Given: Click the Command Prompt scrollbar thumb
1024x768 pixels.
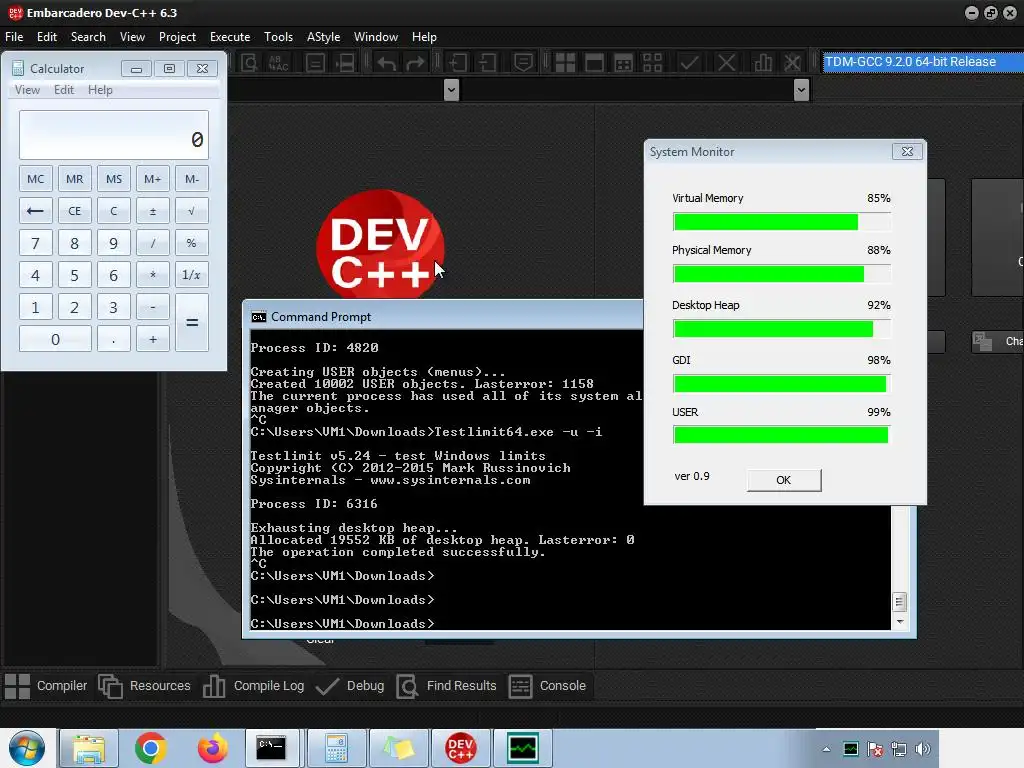Looking at the screenshot, I should pyautogui.click(x=899, y=601).
